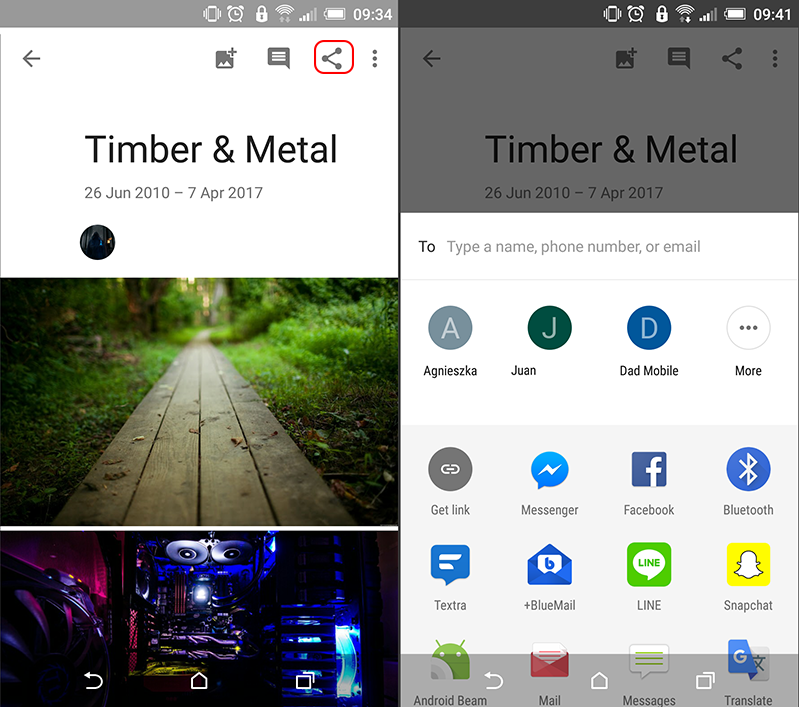Share via Snapchat
The image size is (799, 707).
[x=748, y=578]
